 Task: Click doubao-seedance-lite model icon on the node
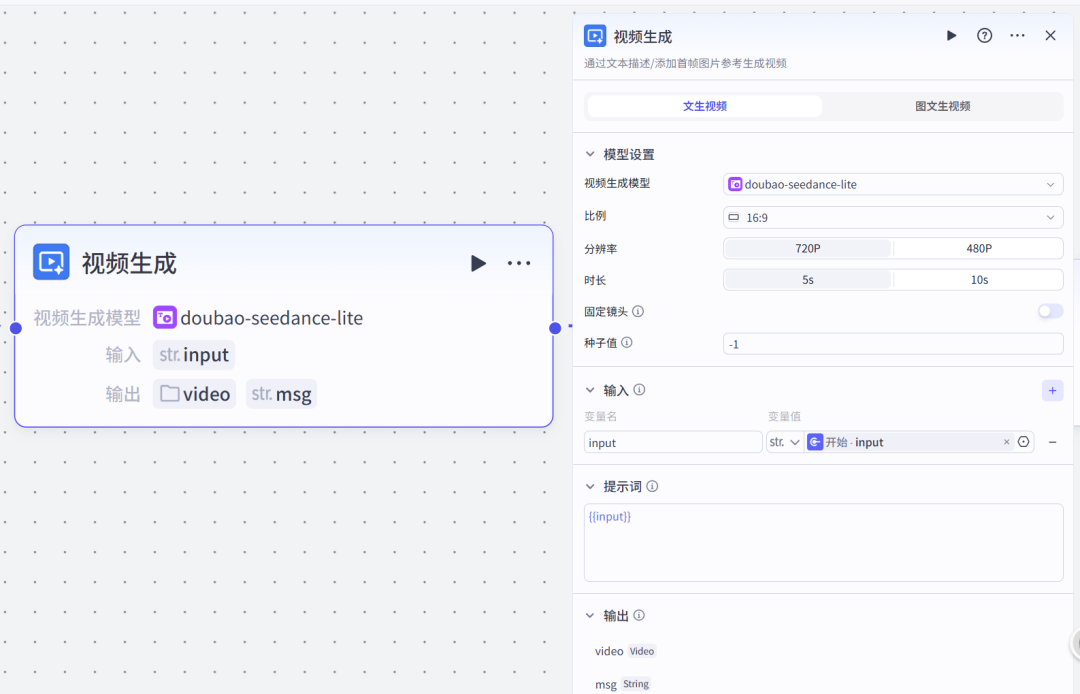(x=165, y=317)
